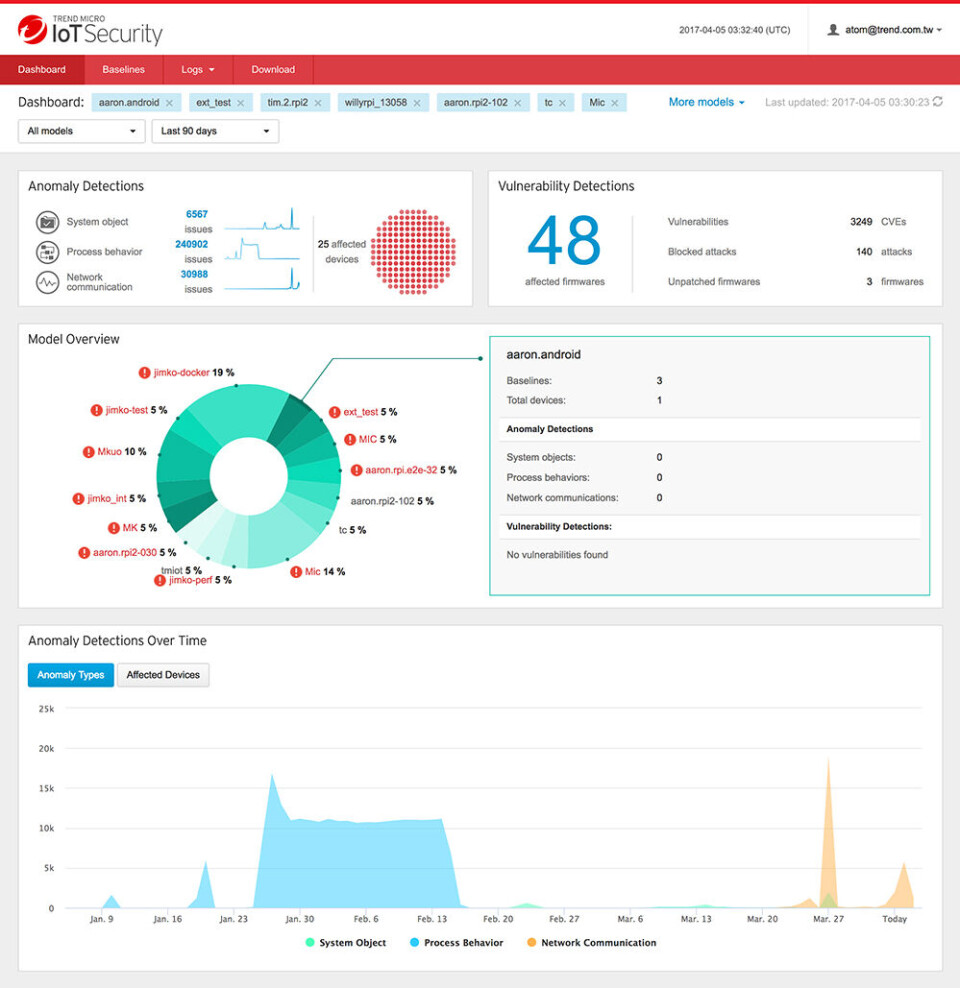
Task: Open the atom@trend.com.tw account menu
Action: [x=885, y=30]
